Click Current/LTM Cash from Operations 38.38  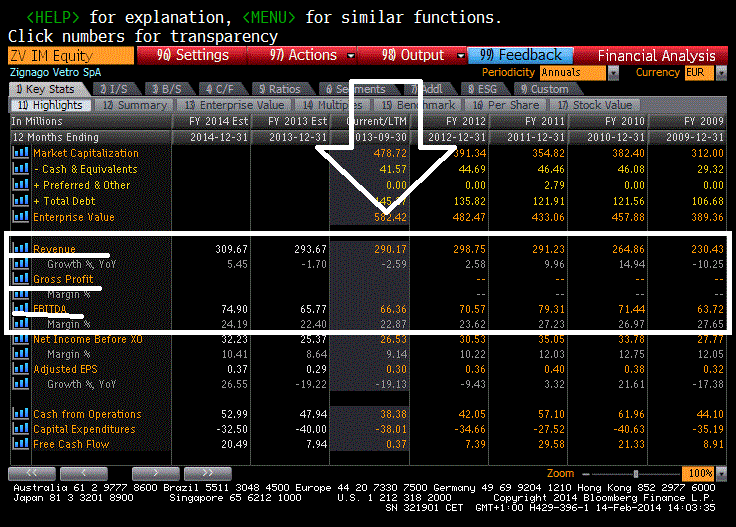(x=393, y=414)
